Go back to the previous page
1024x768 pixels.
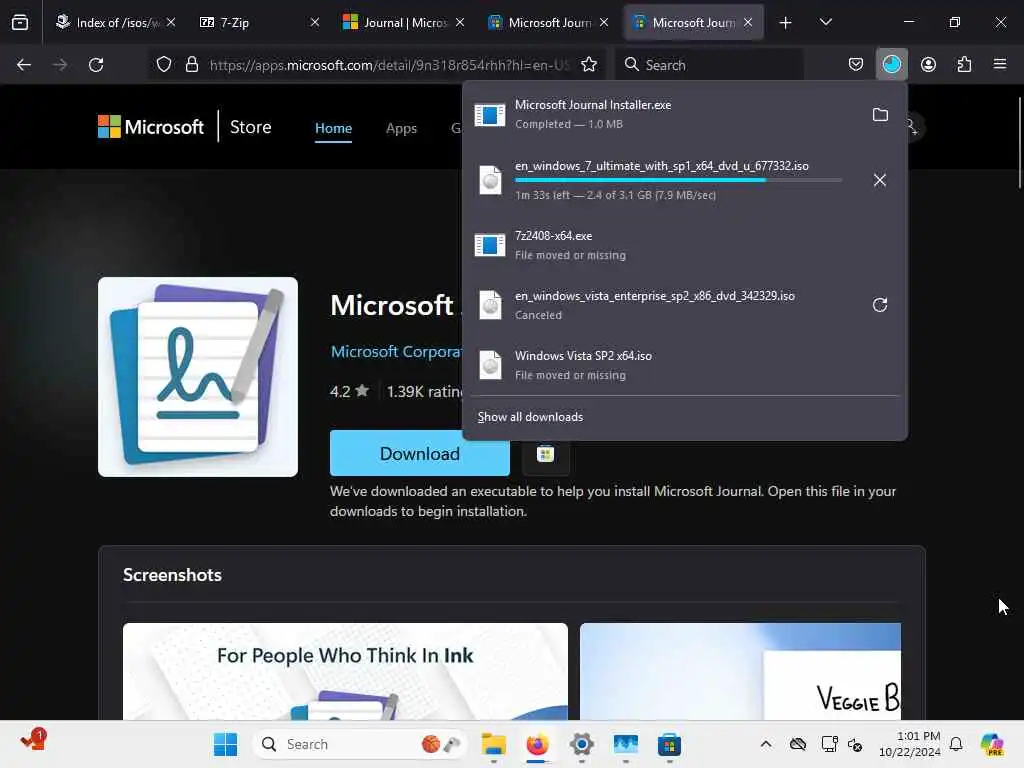click(24, 65)
